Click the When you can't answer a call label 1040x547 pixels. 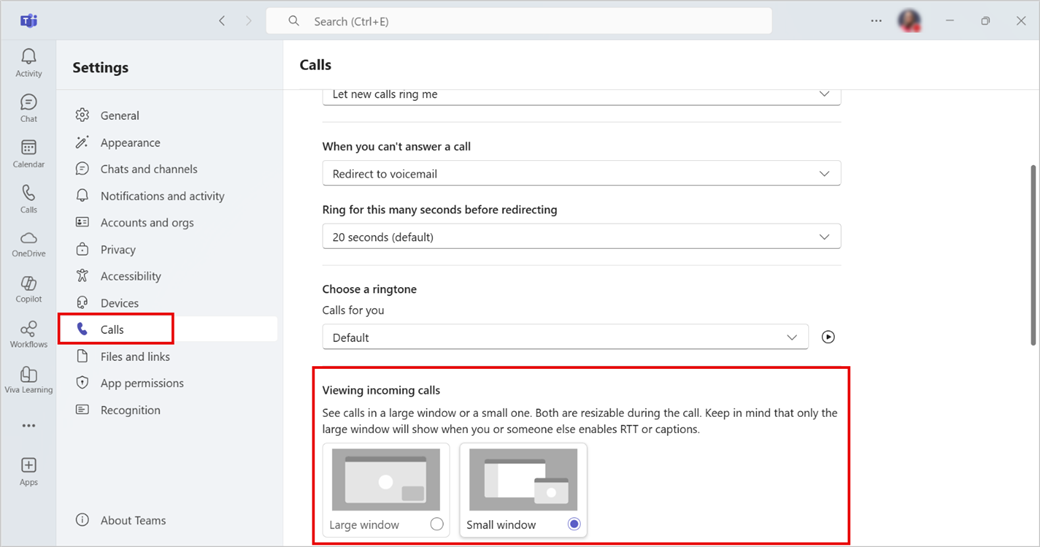coord(397,147)
